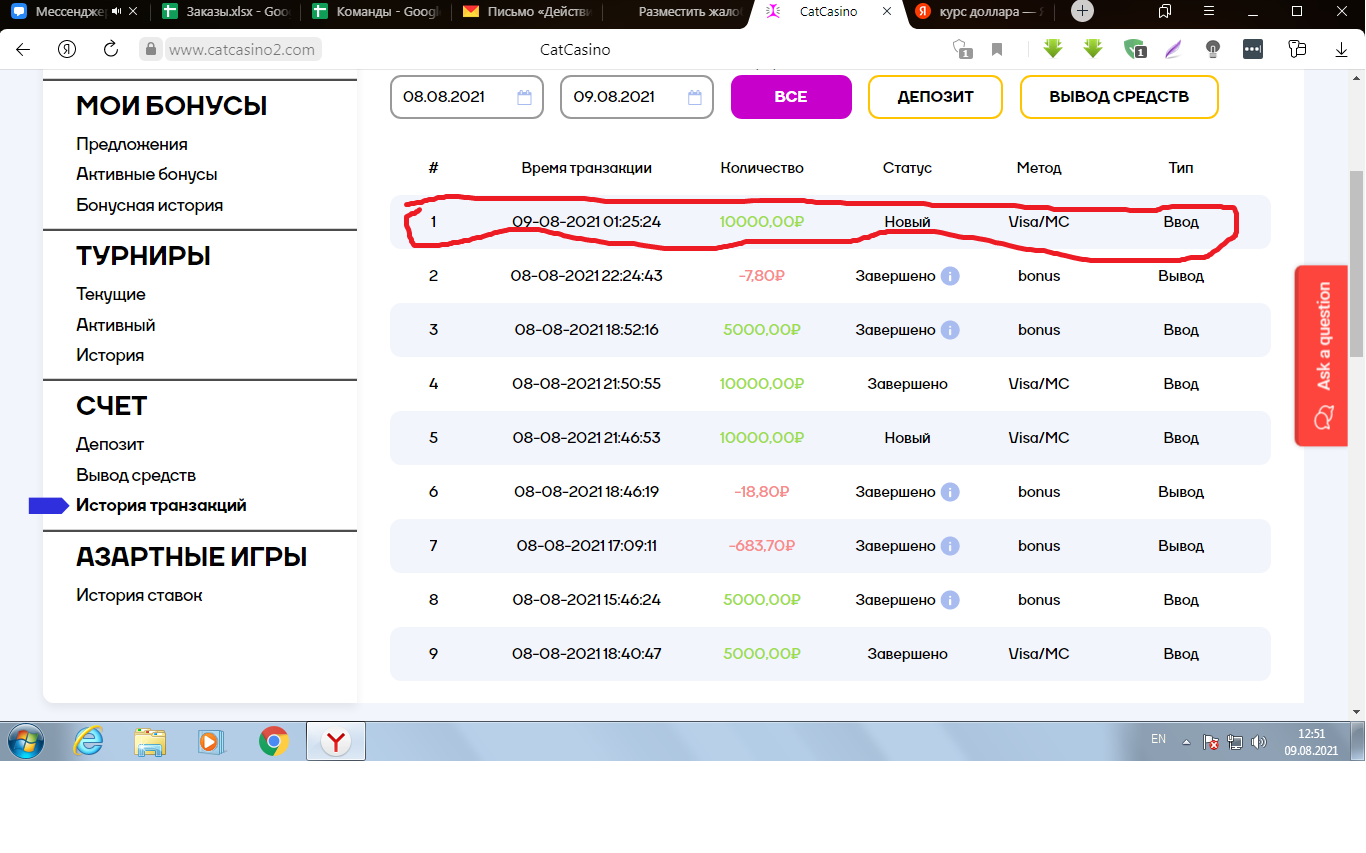Viewport: 1366px width, 853px height.
Task: Click the end date field 09.08.2021
Action: [x=637, y=97]
